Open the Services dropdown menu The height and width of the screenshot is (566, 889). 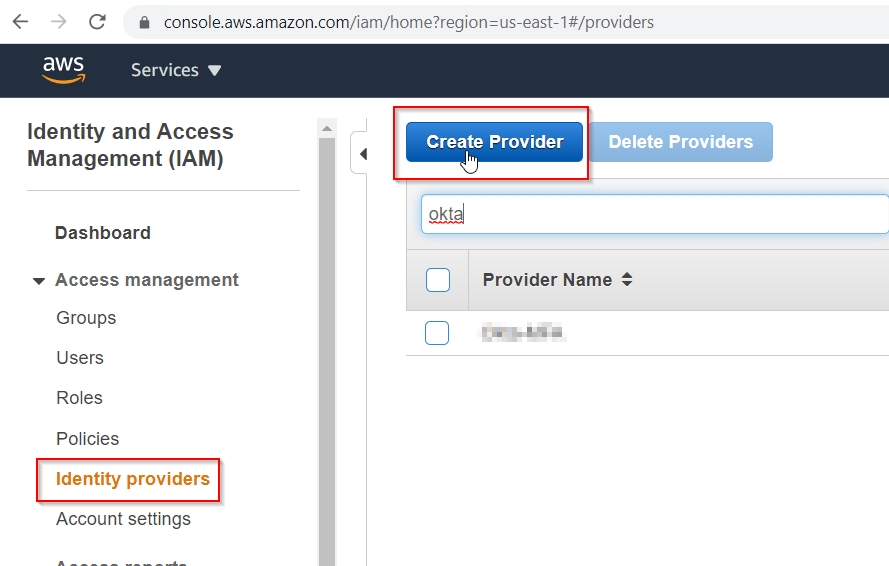[176, 70]
